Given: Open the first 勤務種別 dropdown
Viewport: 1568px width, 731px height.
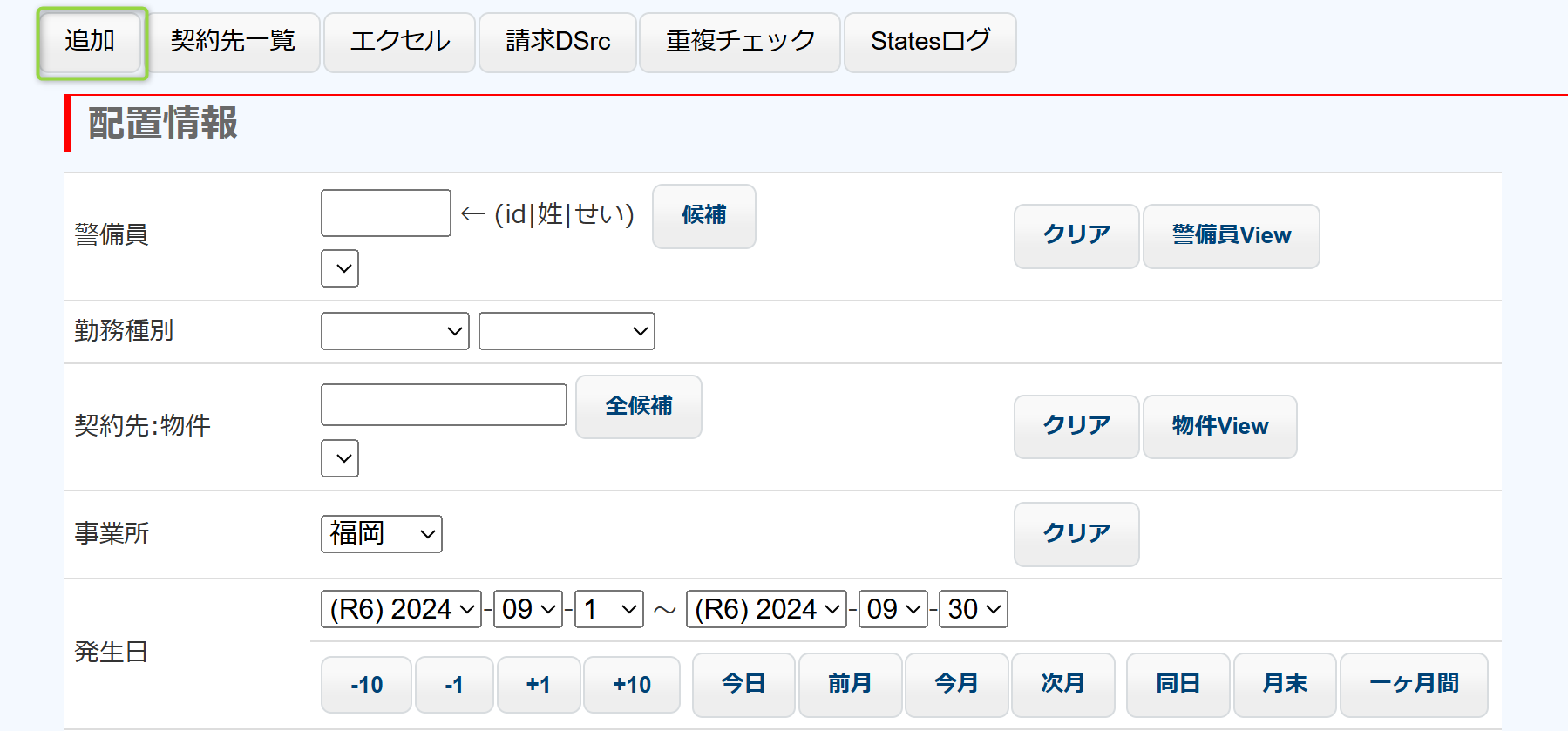Looking at the screenshot, I should pyautogui.click(x=395, y=331).
